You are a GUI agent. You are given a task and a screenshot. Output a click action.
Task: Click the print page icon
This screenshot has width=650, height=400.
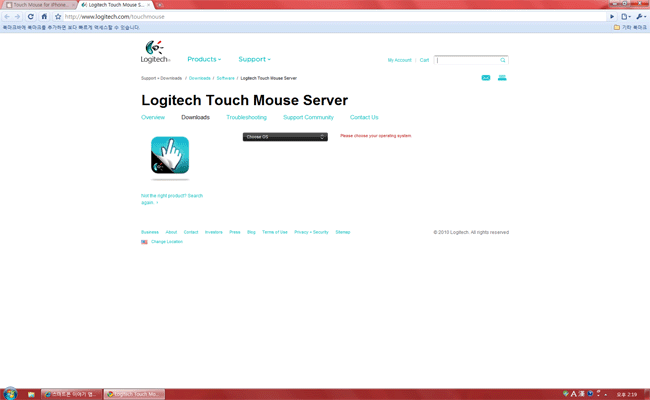tap(502, 78)
